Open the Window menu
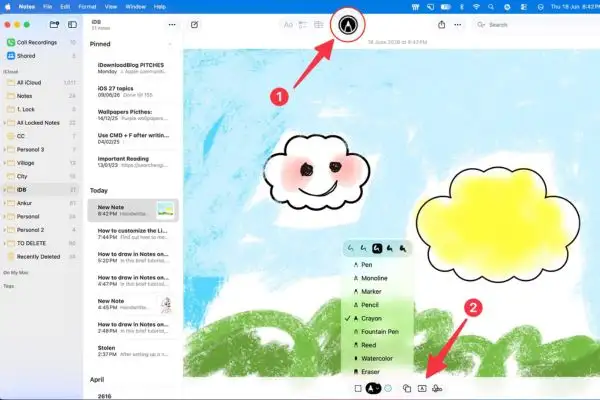This screenshot has height=400, width=600. point(135,7)
